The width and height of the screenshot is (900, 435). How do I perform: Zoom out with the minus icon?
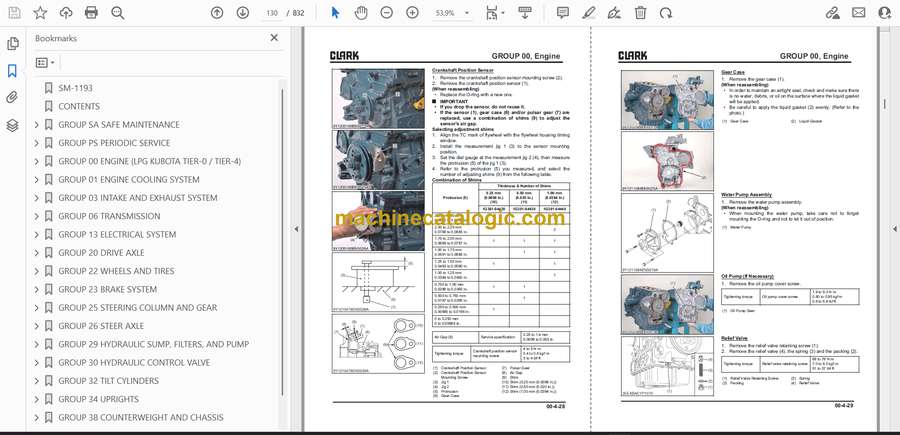pos(387,13)
